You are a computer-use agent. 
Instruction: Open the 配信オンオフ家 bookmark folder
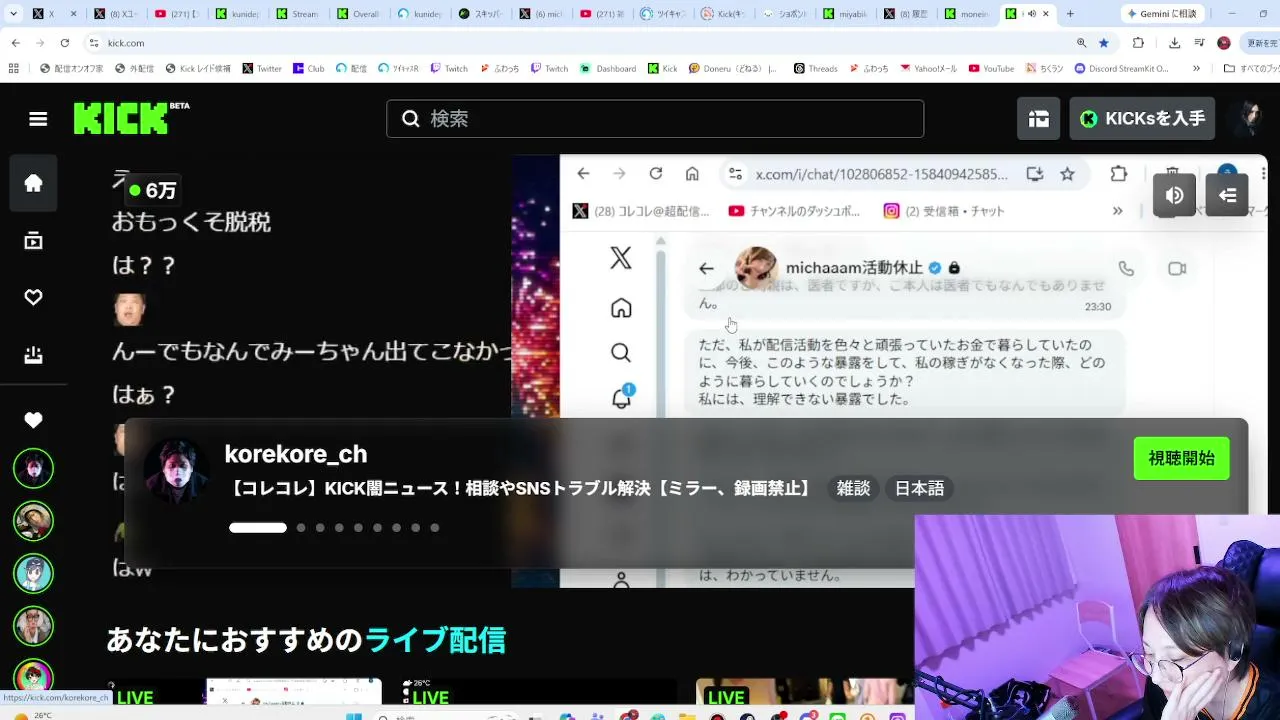point(71,69)
